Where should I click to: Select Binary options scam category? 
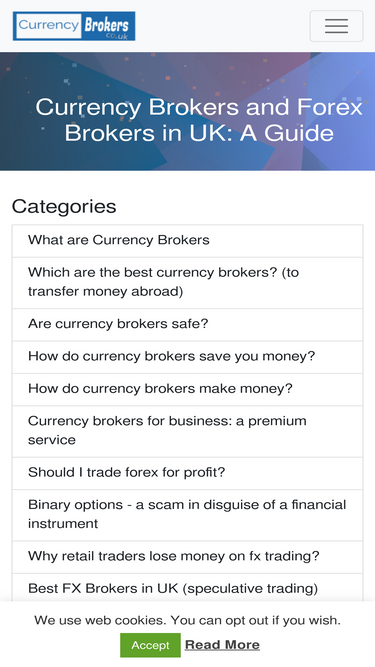pos(188,515)
